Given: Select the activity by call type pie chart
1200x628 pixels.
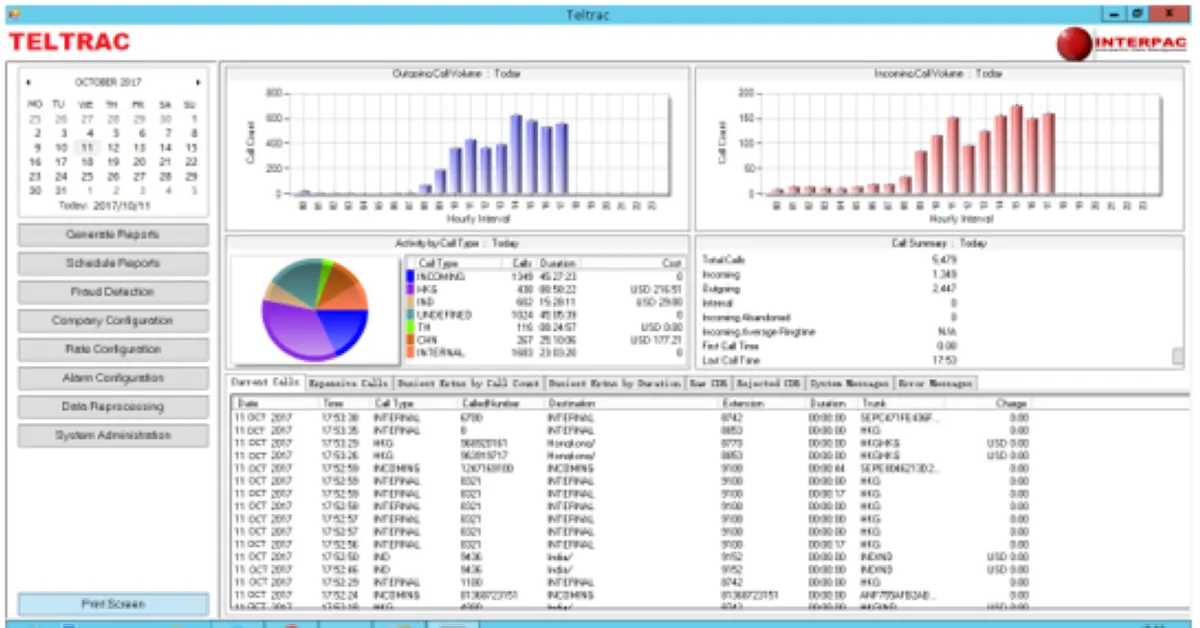Looking at the screenshot, I should click(315, 309).
